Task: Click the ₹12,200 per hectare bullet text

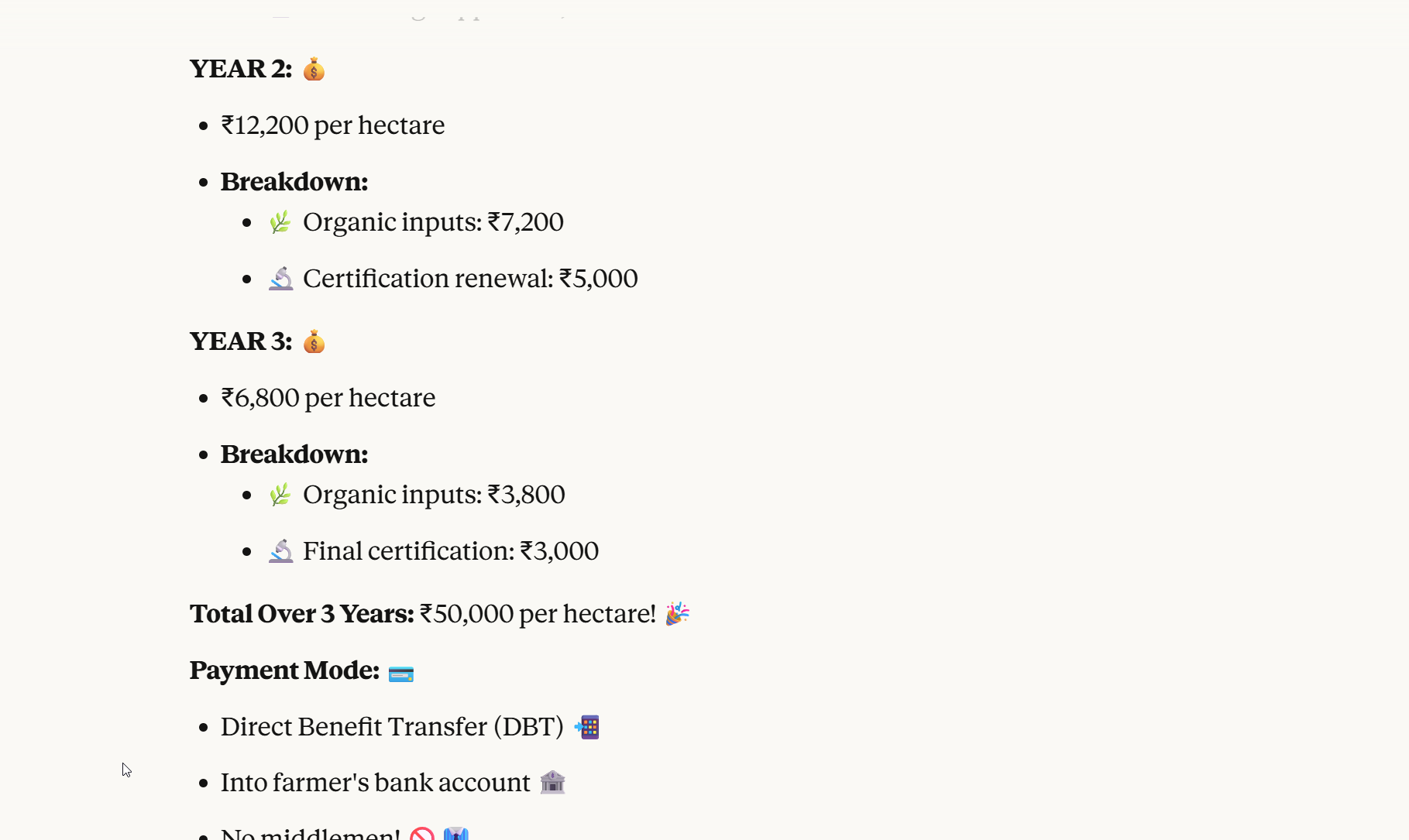Action: point(333,125)
